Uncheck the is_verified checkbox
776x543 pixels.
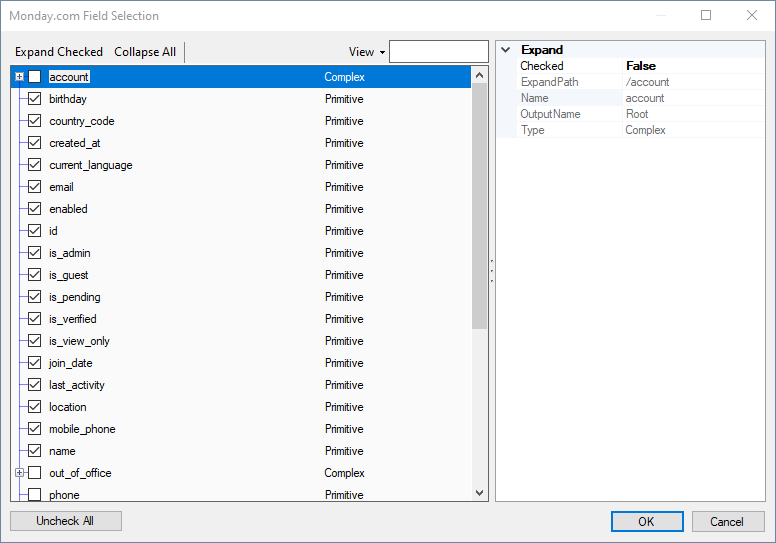click(35, 319)
